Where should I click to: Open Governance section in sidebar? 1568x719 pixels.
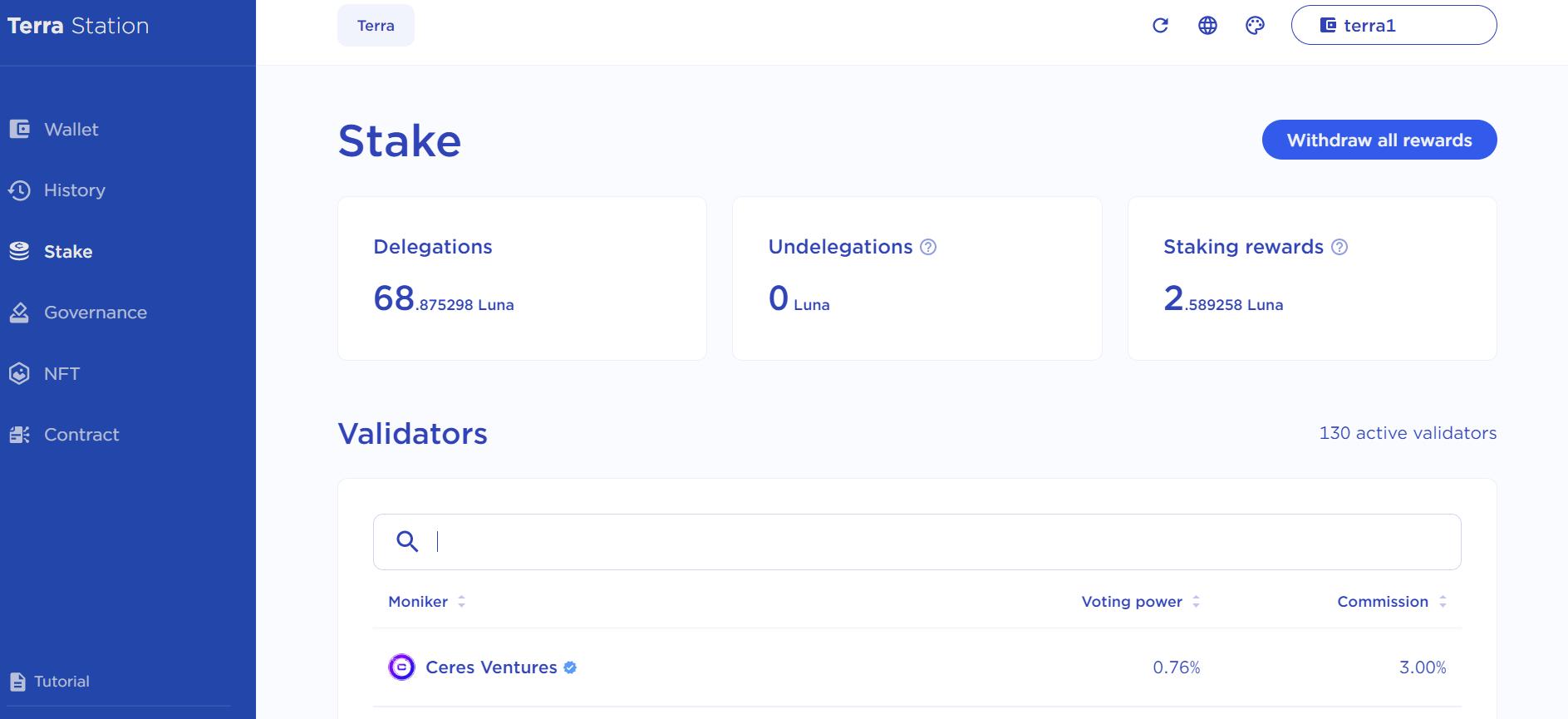click(95, 313)
